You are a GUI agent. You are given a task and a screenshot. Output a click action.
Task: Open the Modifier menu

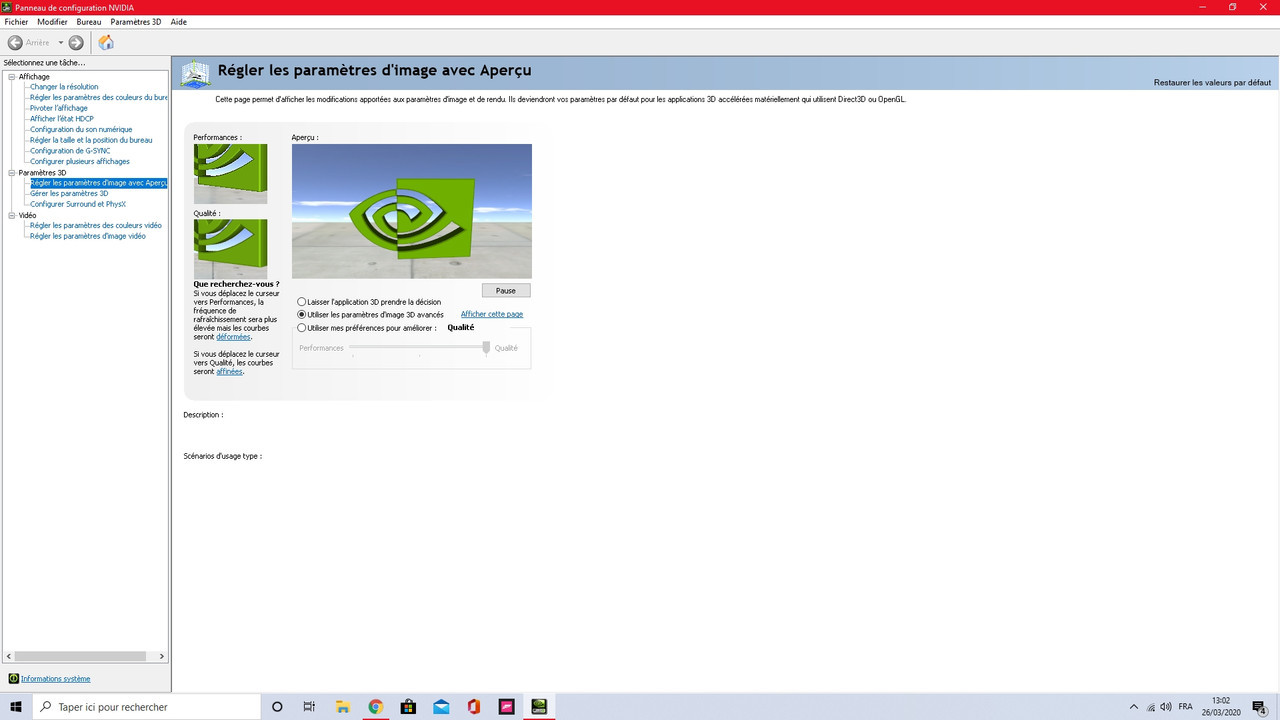coord(52,22)
